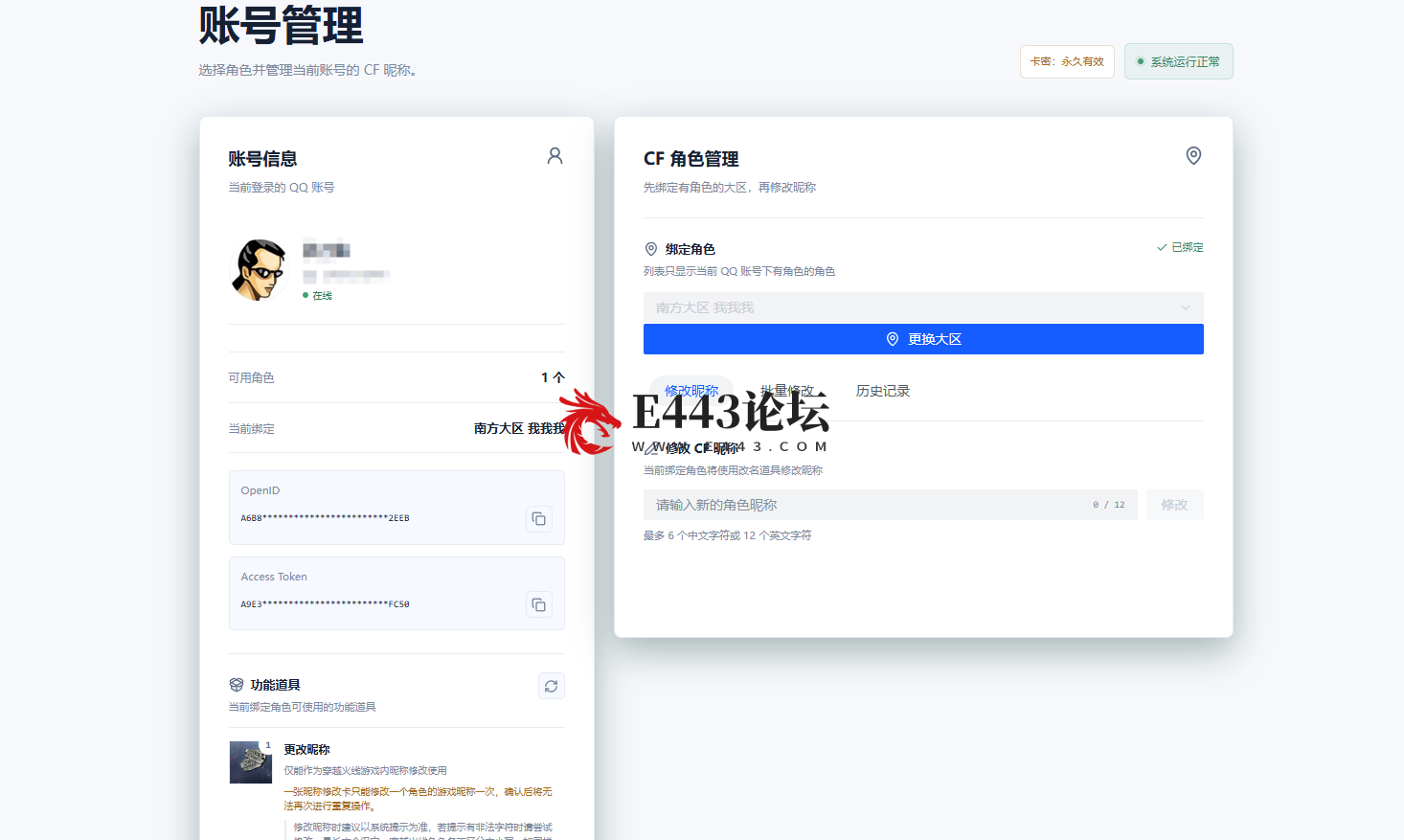Screen dimensions: 1404x840
Task: Click the pin icon next to 绑定角色
Action: coord(651,249)
